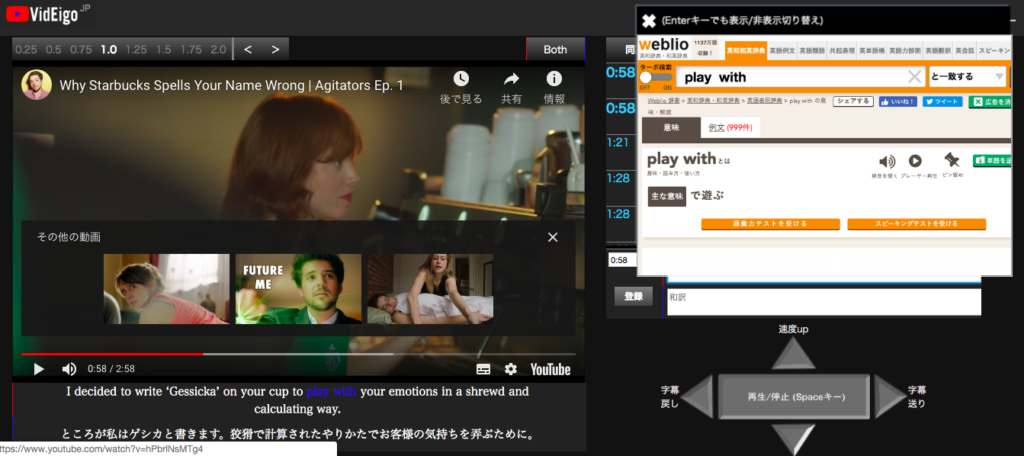Open the suggested thumbnail of woman in pink
1024x456 pixels.
tap(167, 289)
